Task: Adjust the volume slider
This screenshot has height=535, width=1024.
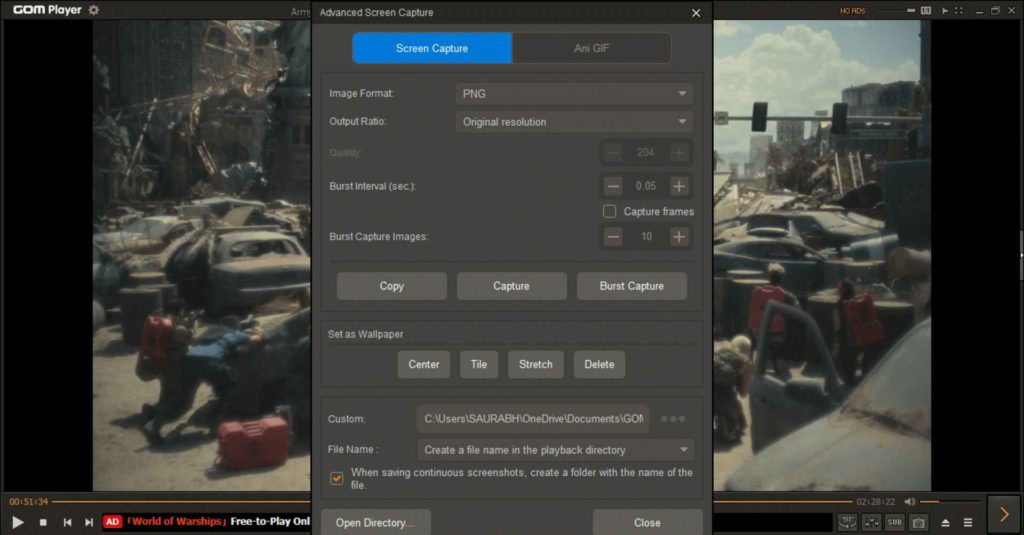Action: [950, 502]
